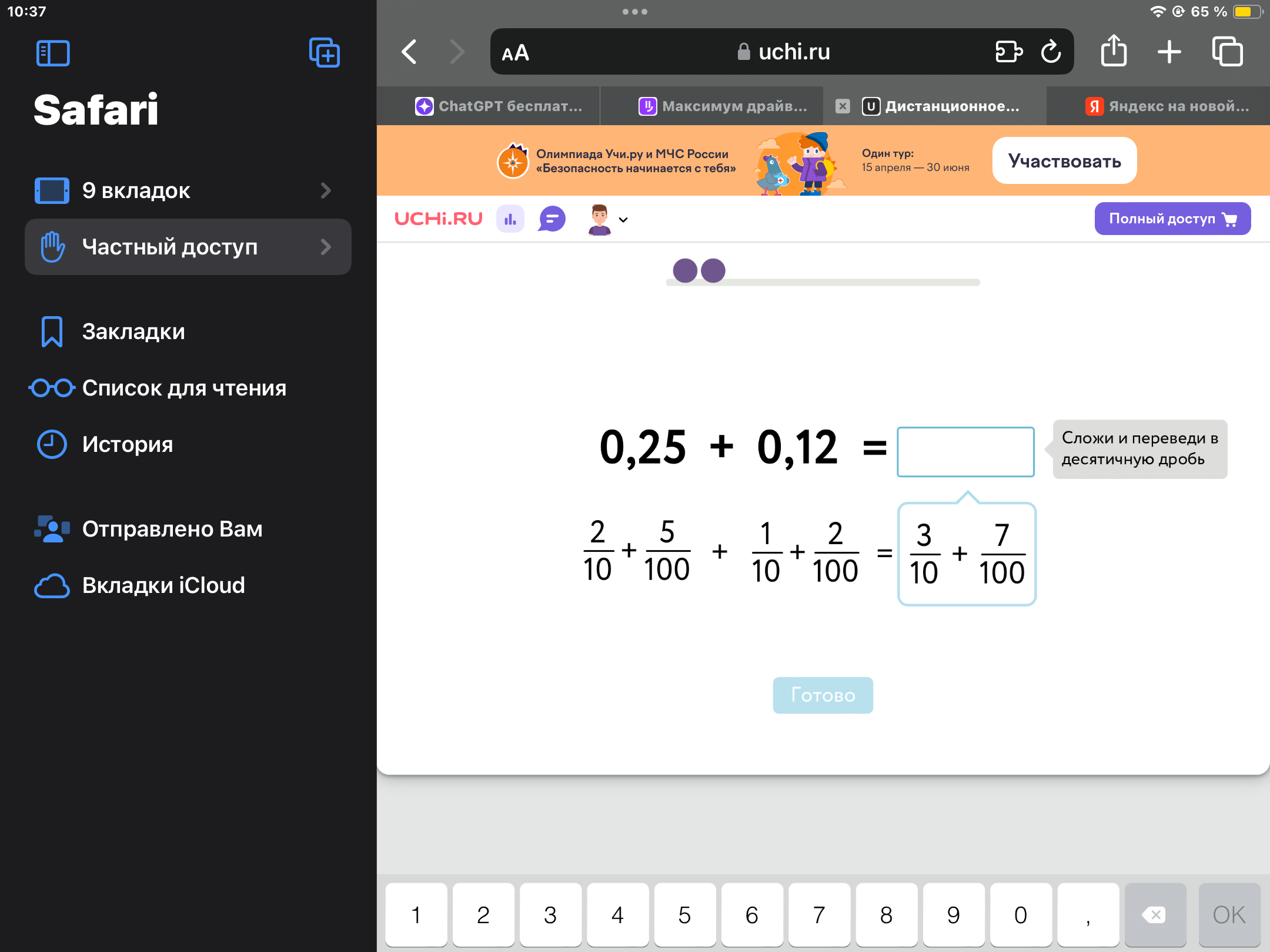
Task: Open a new tab group icon
Action: [x=325, y=53]
